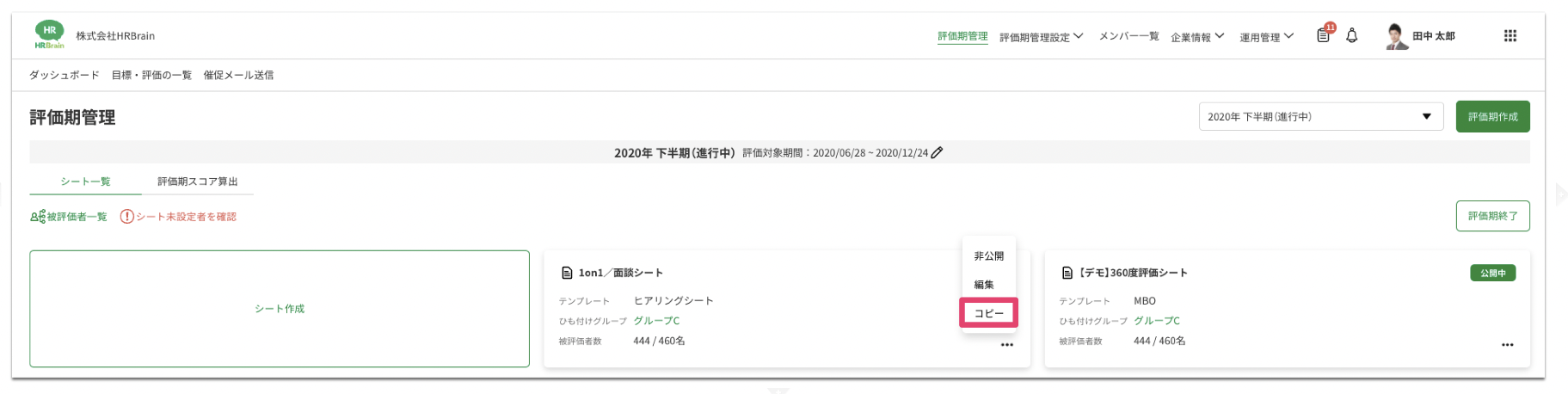1568x394 pixels.
Task: Click 田中太郎 profile avatar
Action: (1395, 36)
